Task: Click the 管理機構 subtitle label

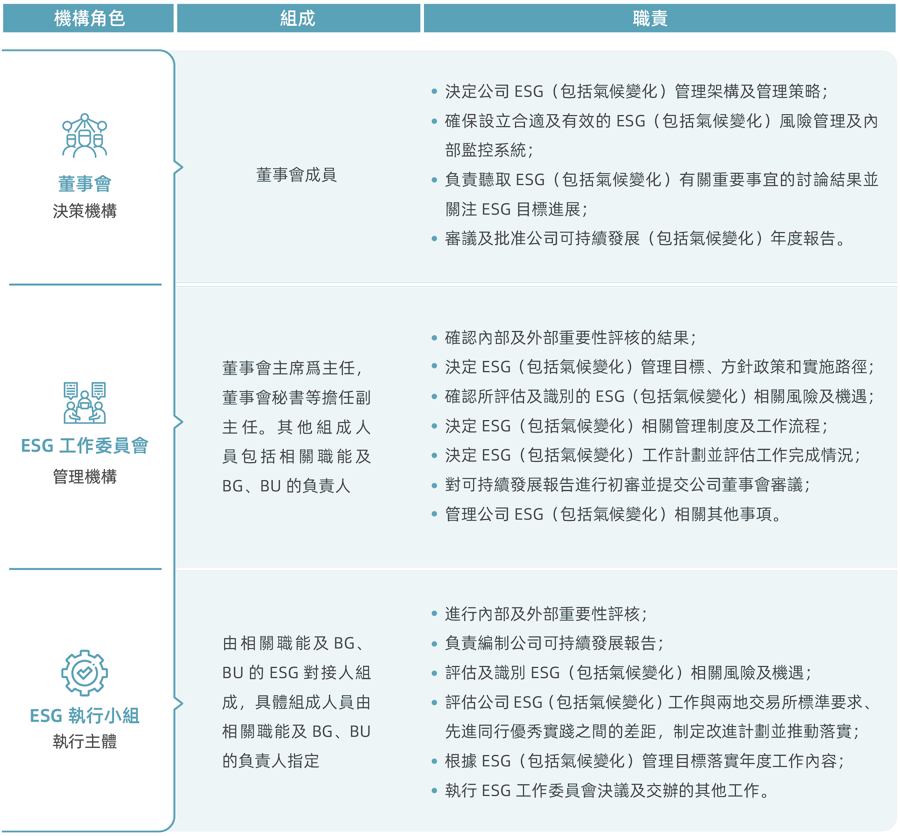Action: (85, 476)
